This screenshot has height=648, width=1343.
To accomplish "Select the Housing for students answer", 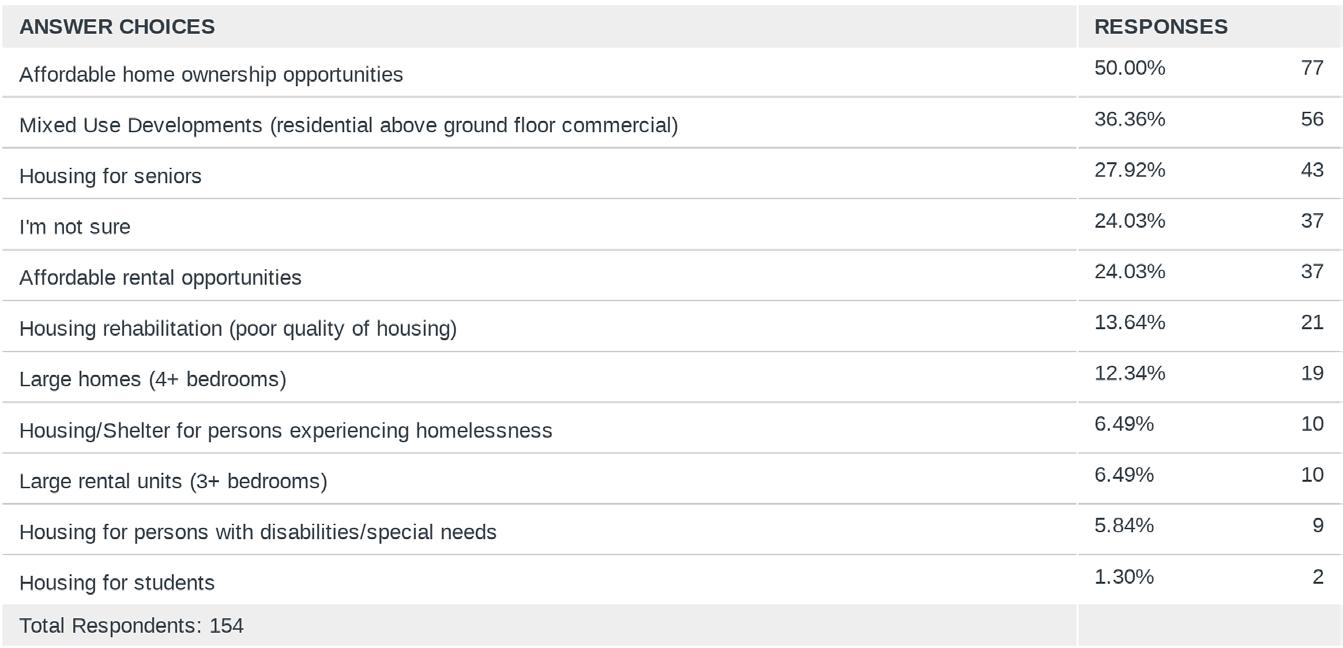I will (x=117, y=583).
